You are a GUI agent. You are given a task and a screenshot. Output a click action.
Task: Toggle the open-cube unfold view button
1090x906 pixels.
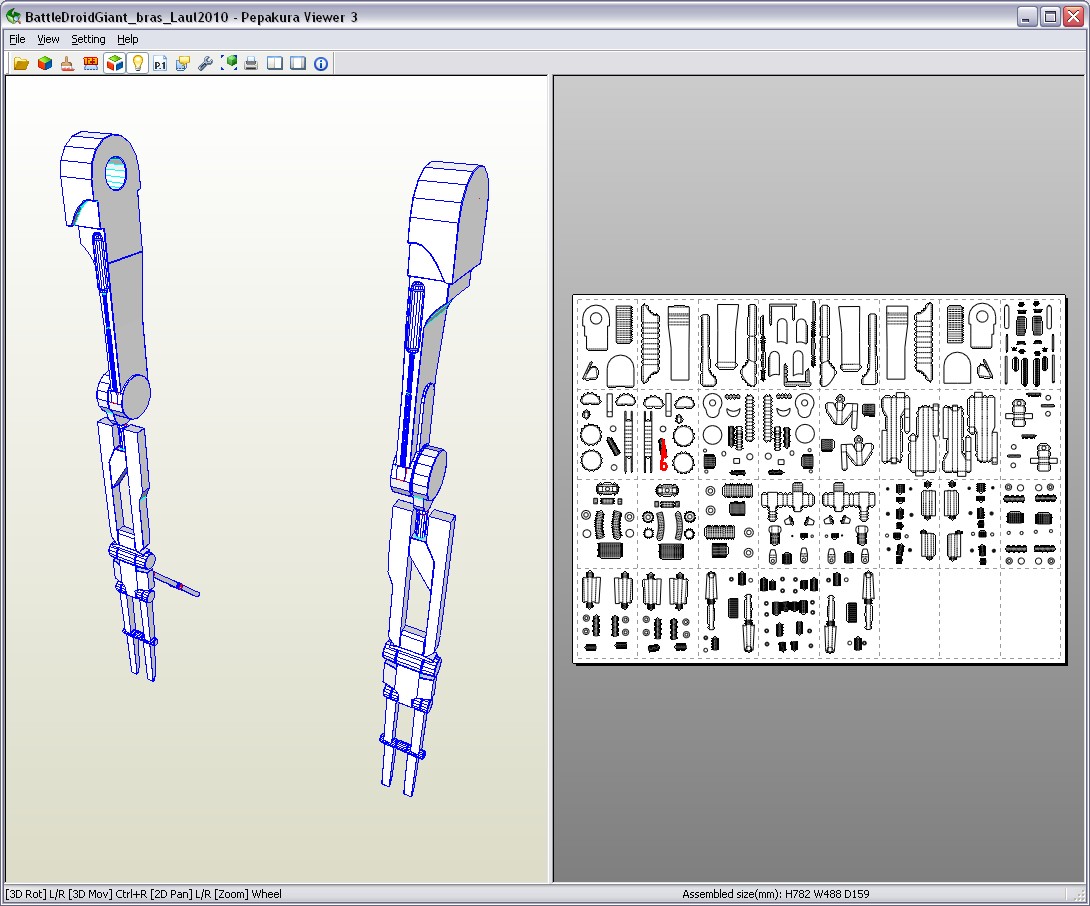(115, 63)
